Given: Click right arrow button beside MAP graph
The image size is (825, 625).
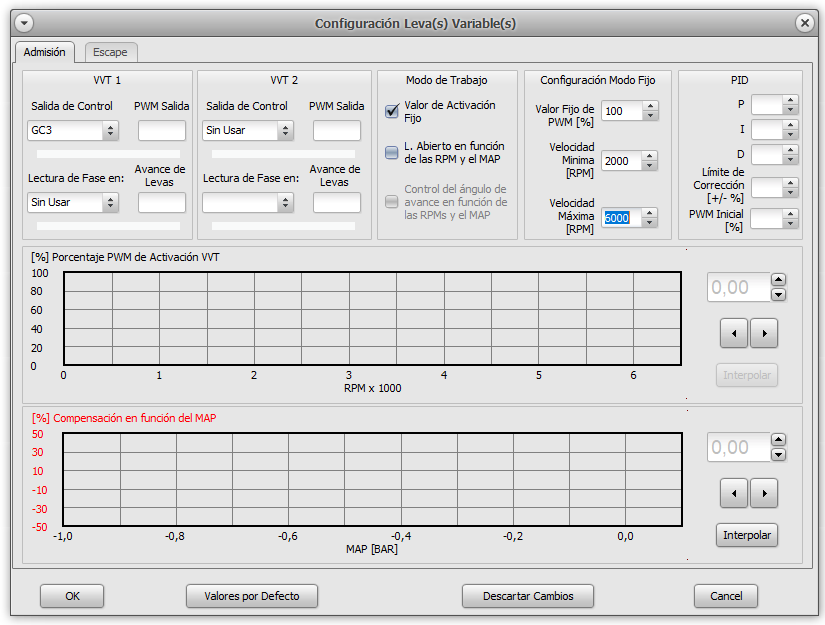Looking at the screenshot, I should coord(764,493).
